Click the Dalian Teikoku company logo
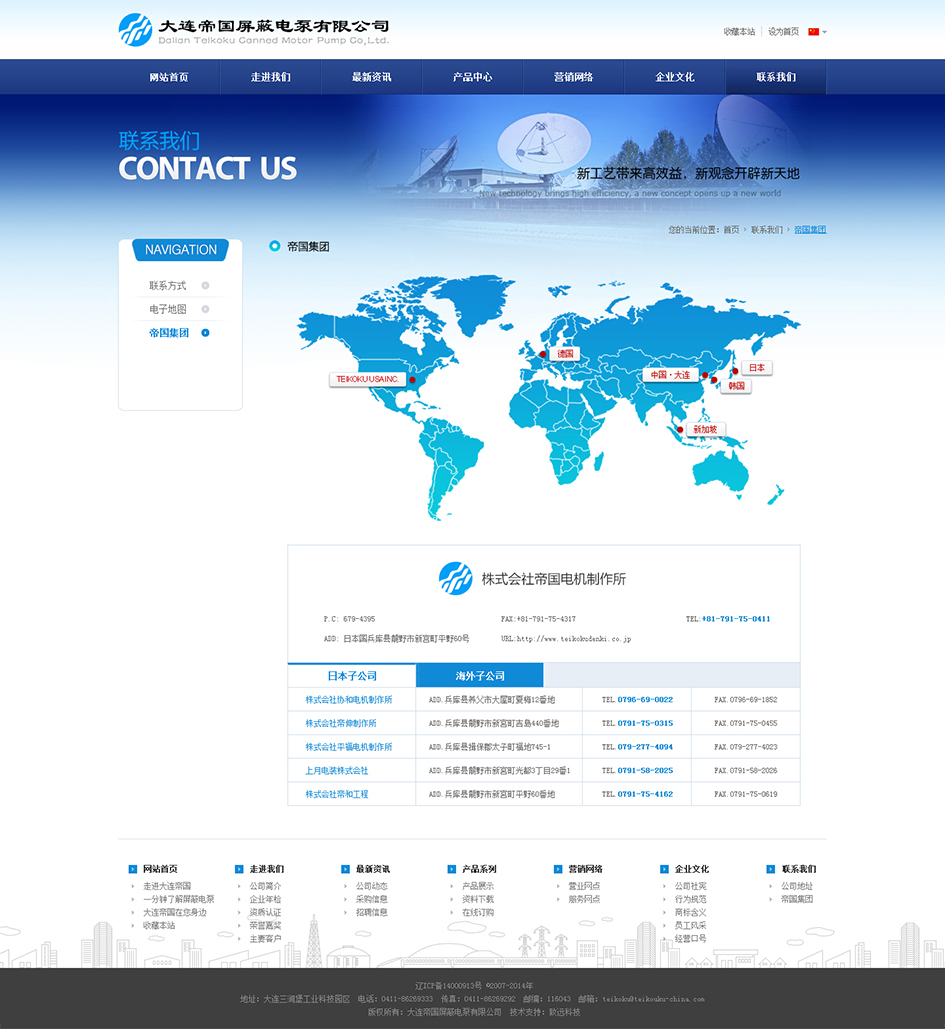945x1029 pixels. coord(253,30)
